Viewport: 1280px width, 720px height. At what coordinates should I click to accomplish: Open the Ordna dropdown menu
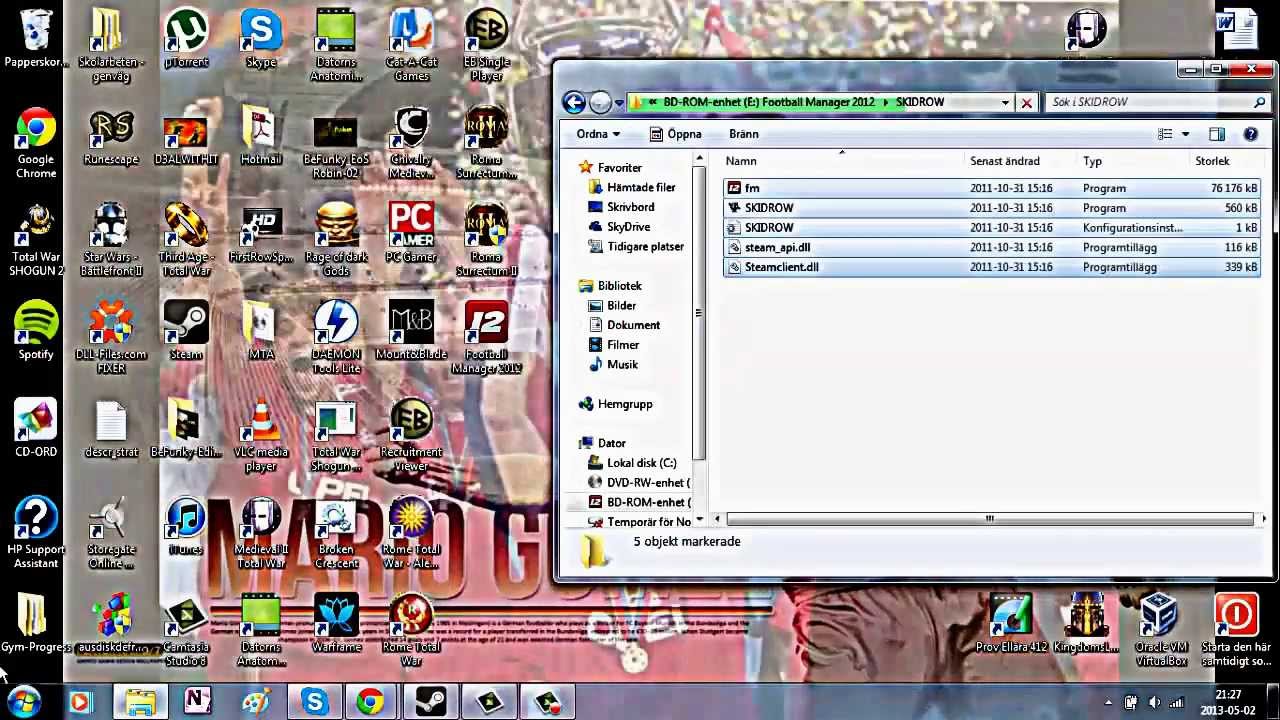tap(598, 134)
